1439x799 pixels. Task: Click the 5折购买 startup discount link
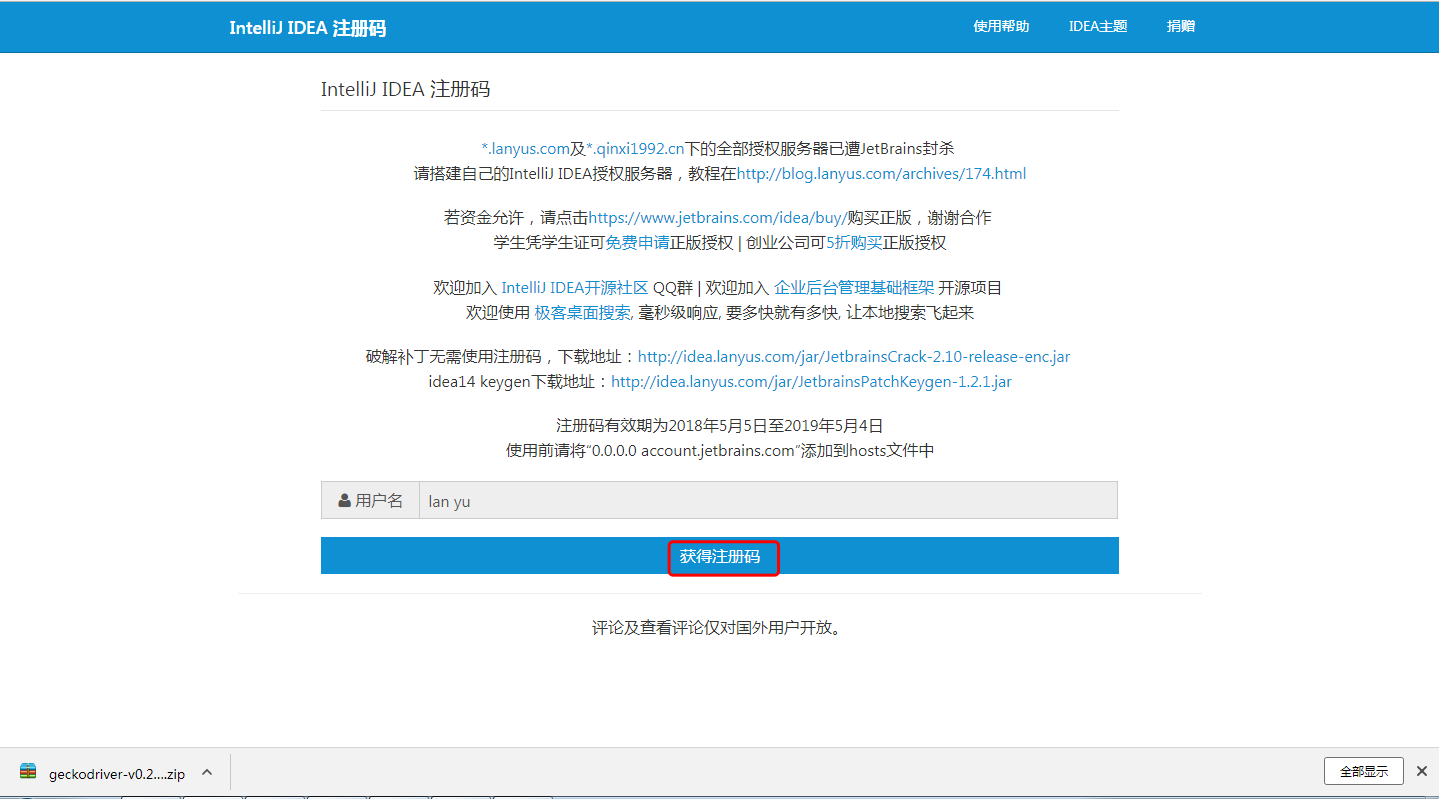tap(854, 242)
